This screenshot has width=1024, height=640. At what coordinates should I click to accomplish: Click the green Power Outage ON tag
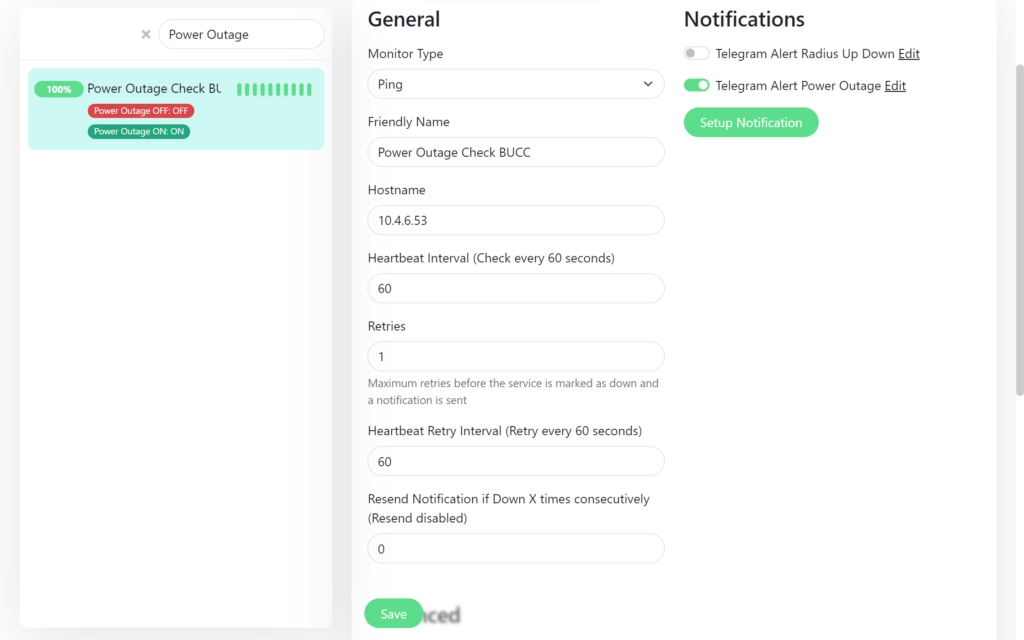(139, 131)
